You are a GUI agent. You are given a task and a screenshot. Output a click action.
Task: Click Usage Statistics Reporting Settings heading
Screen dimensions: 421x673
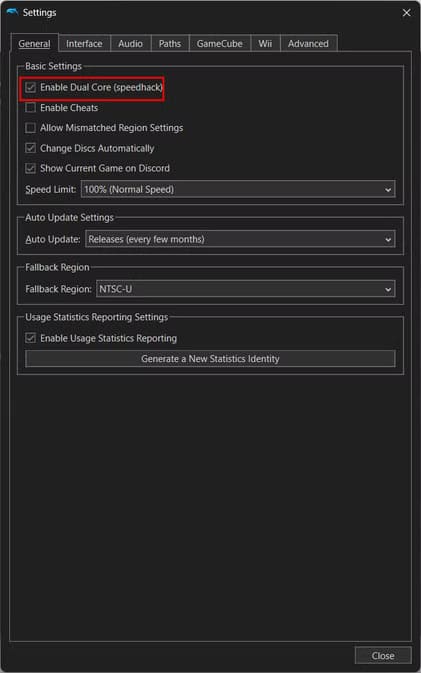pyautogui.click(x=97, y=317)
